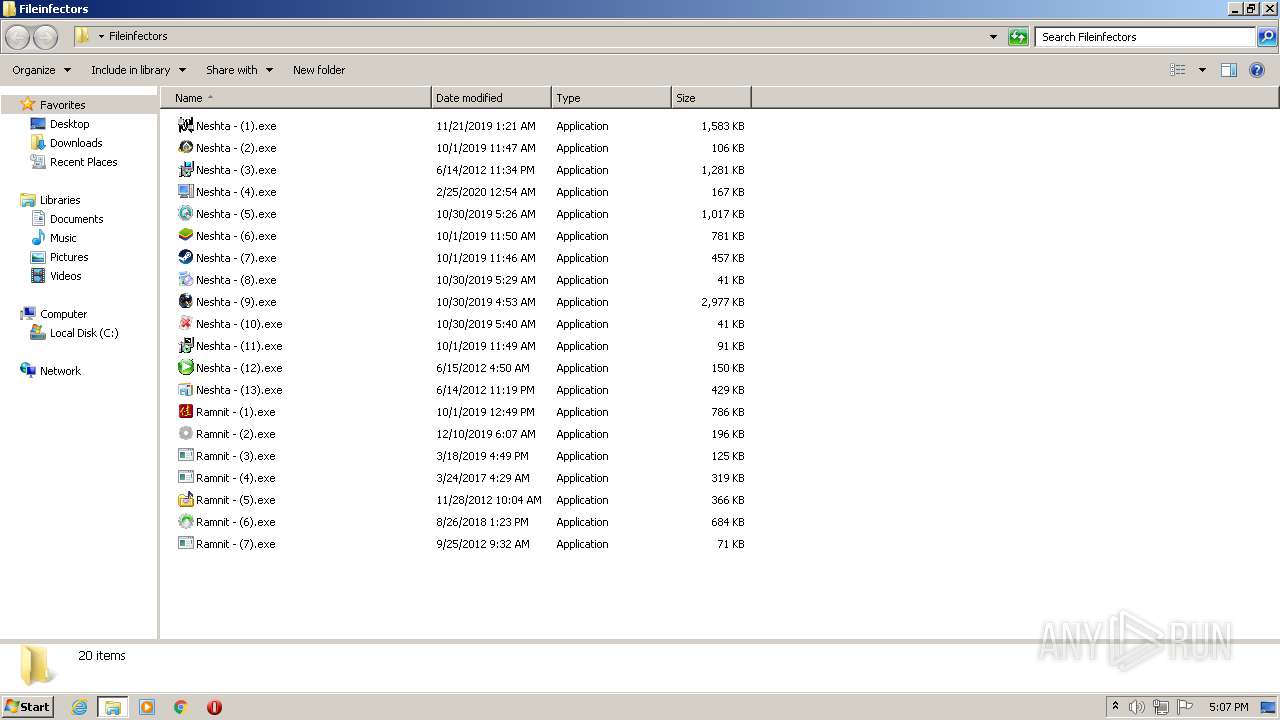Click the Search Fileinfectors input field

[x=1146, y=37]
